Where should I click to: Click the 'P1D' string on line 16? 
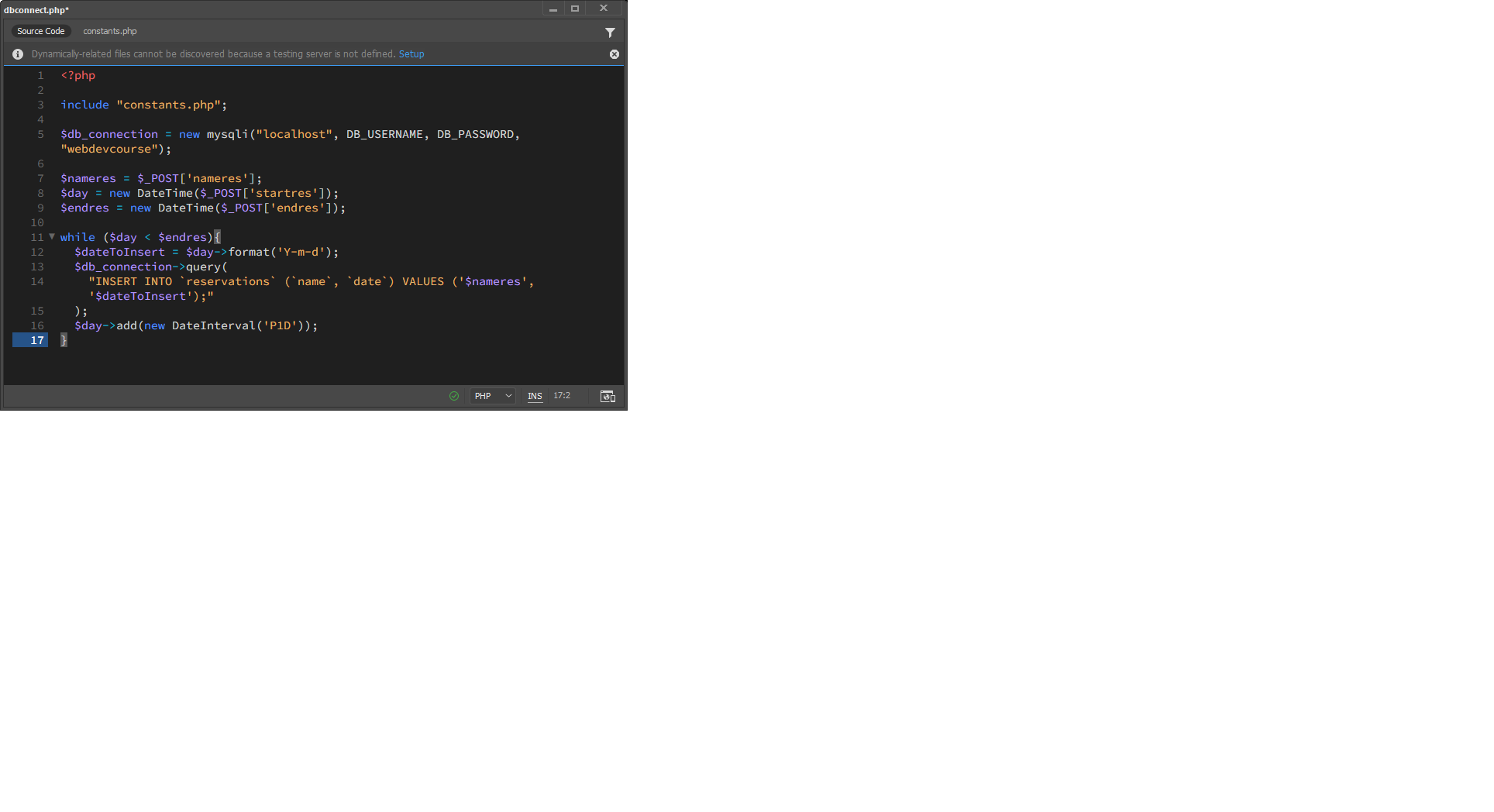coord(280,325)
